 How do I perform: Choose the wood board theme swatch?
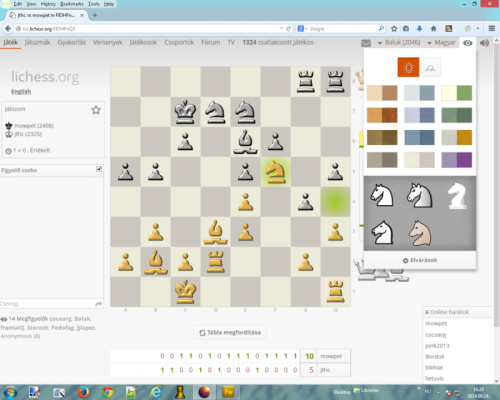[x=382, y=115]
